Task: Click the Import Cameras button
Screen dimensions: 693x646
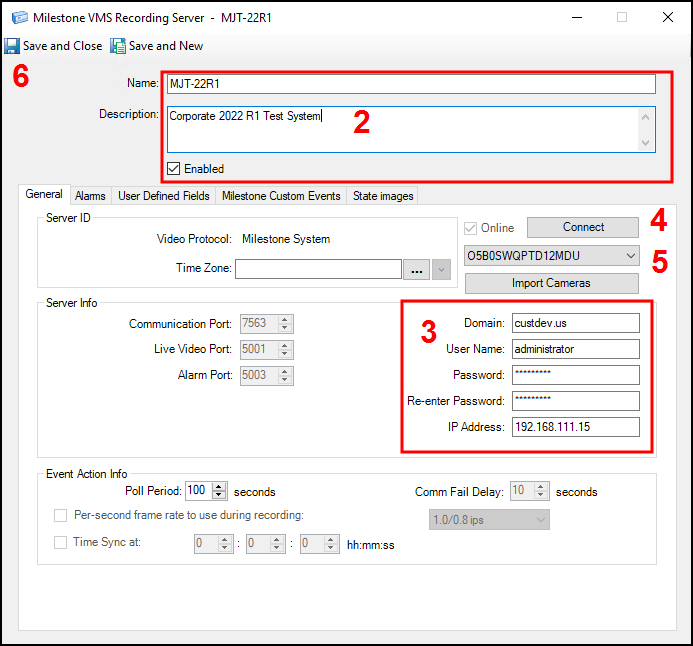Action: tap(552, 283)
